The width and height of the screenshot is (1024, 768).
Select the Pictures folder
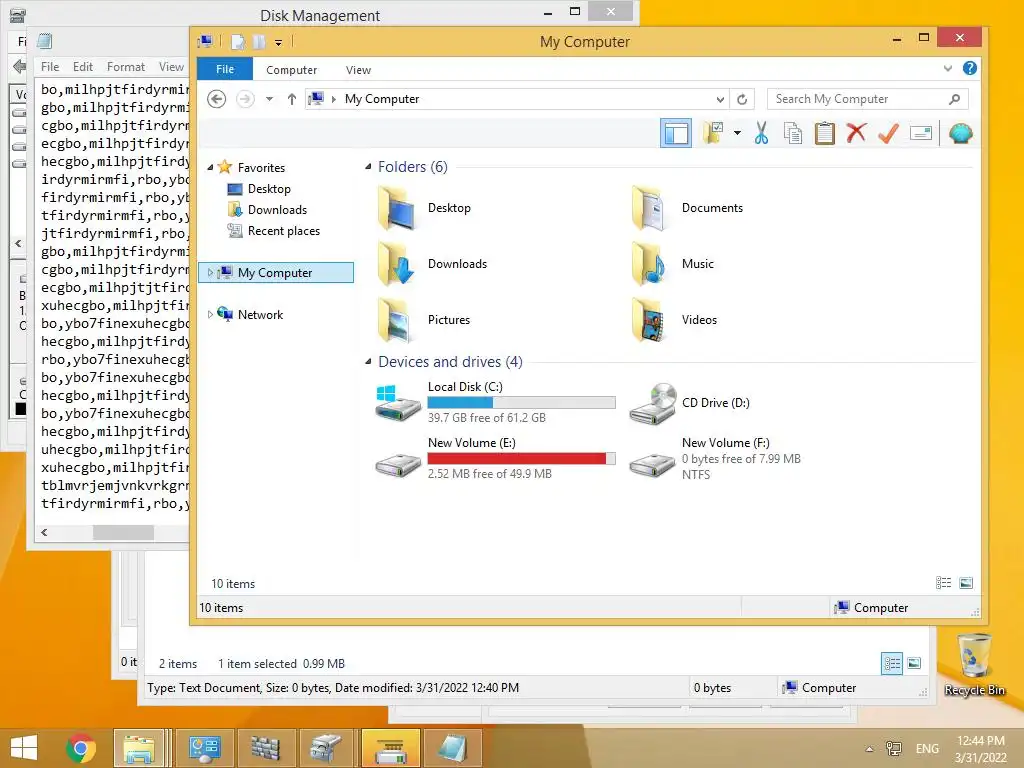click(x=424, y=320)
